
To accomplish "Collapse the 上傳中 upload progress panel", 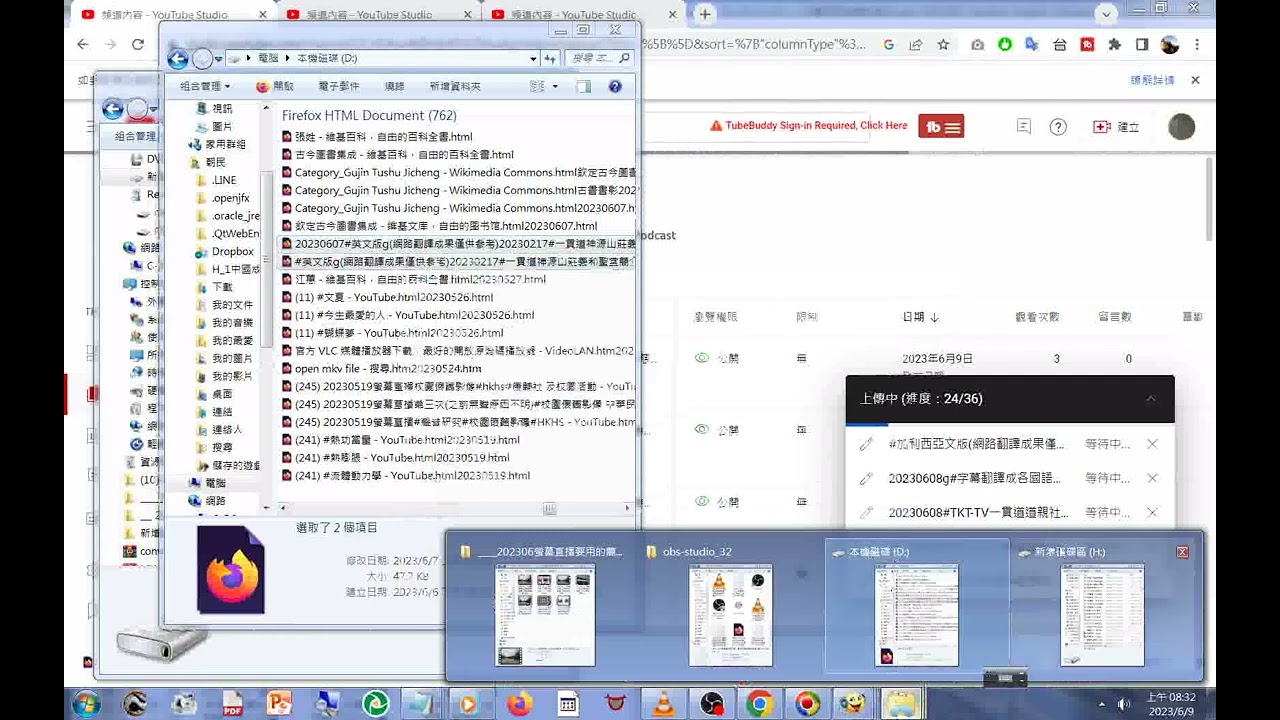I will pos(1151,398).
